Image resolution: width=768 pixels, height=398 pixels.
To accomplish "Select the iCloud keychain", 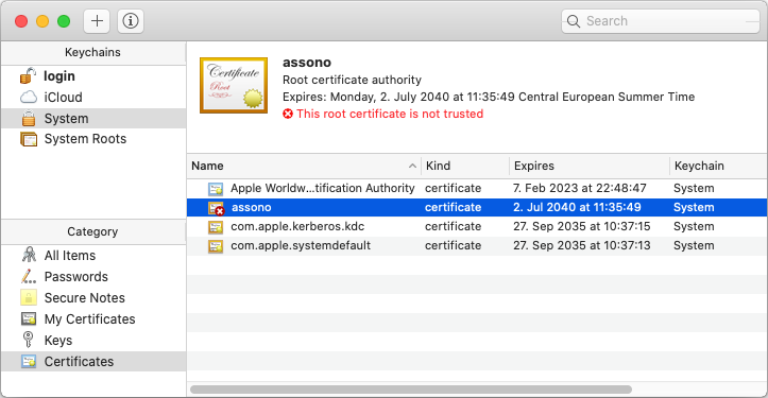I will [94, 97].
